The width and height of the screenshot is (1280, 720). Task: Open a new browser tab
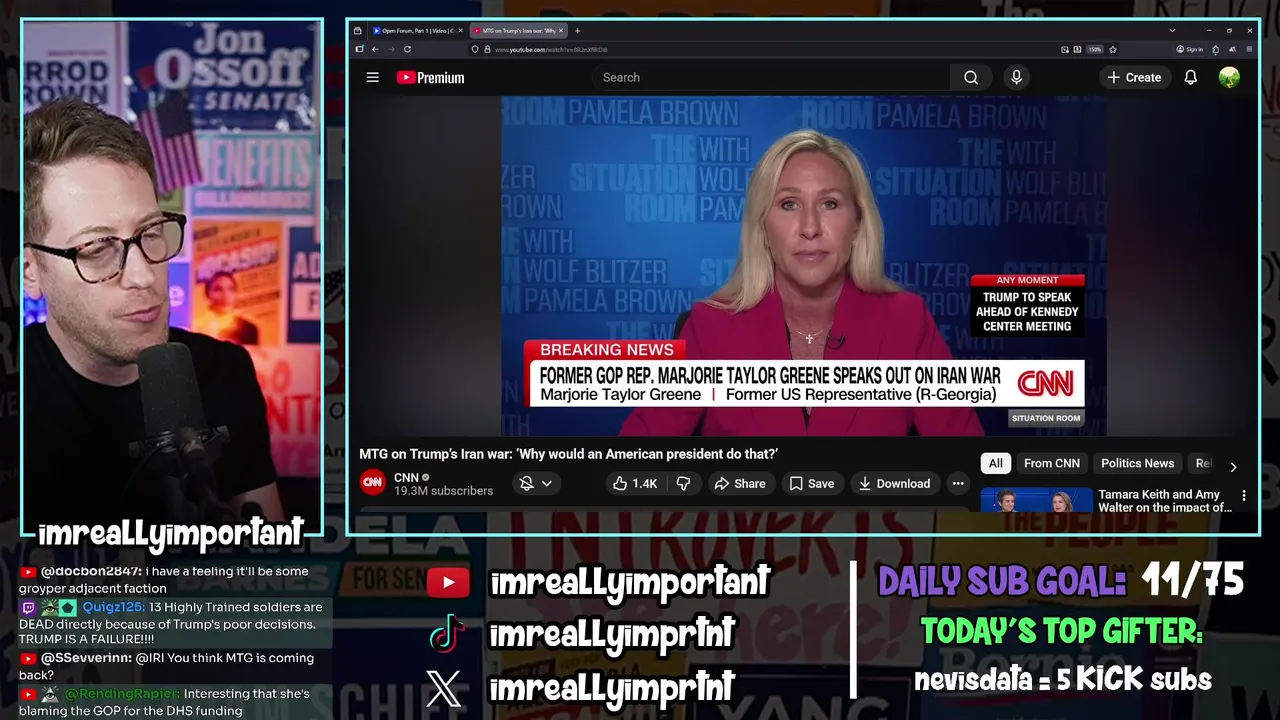(577, 31)
